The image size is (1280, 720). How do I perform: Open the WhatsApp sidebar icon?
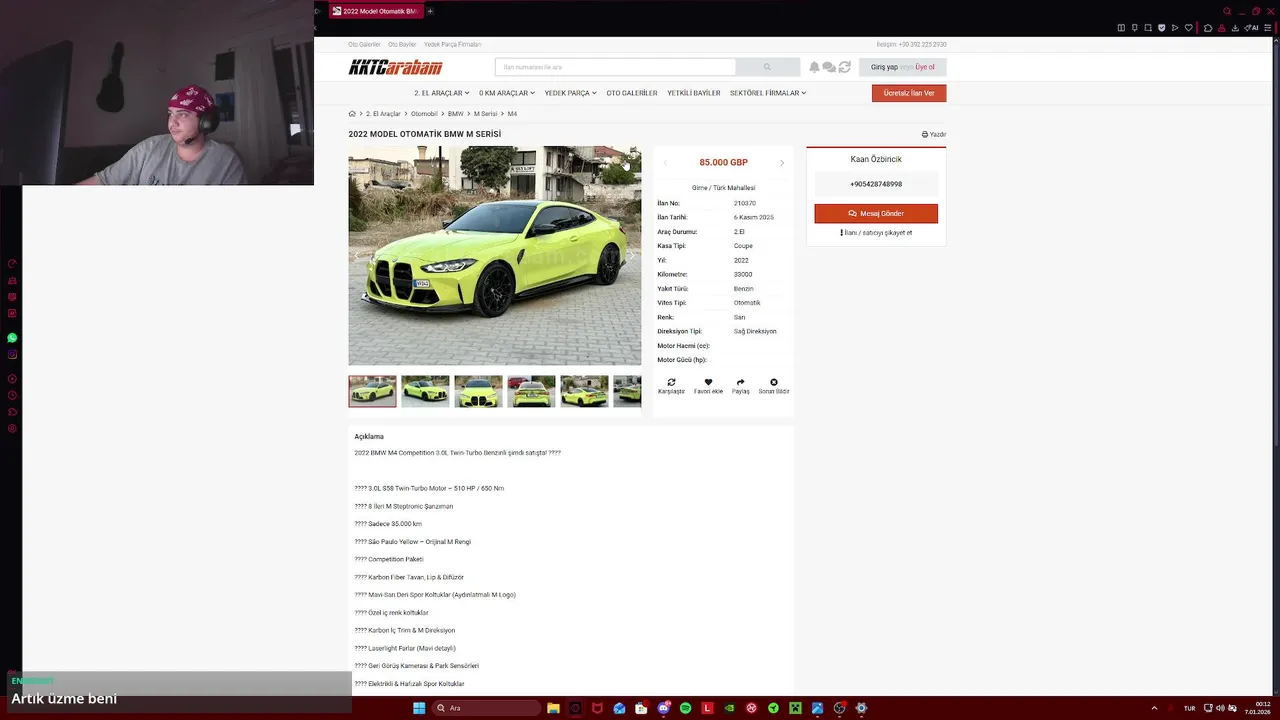pyautogui.click(x=12, y=338)
